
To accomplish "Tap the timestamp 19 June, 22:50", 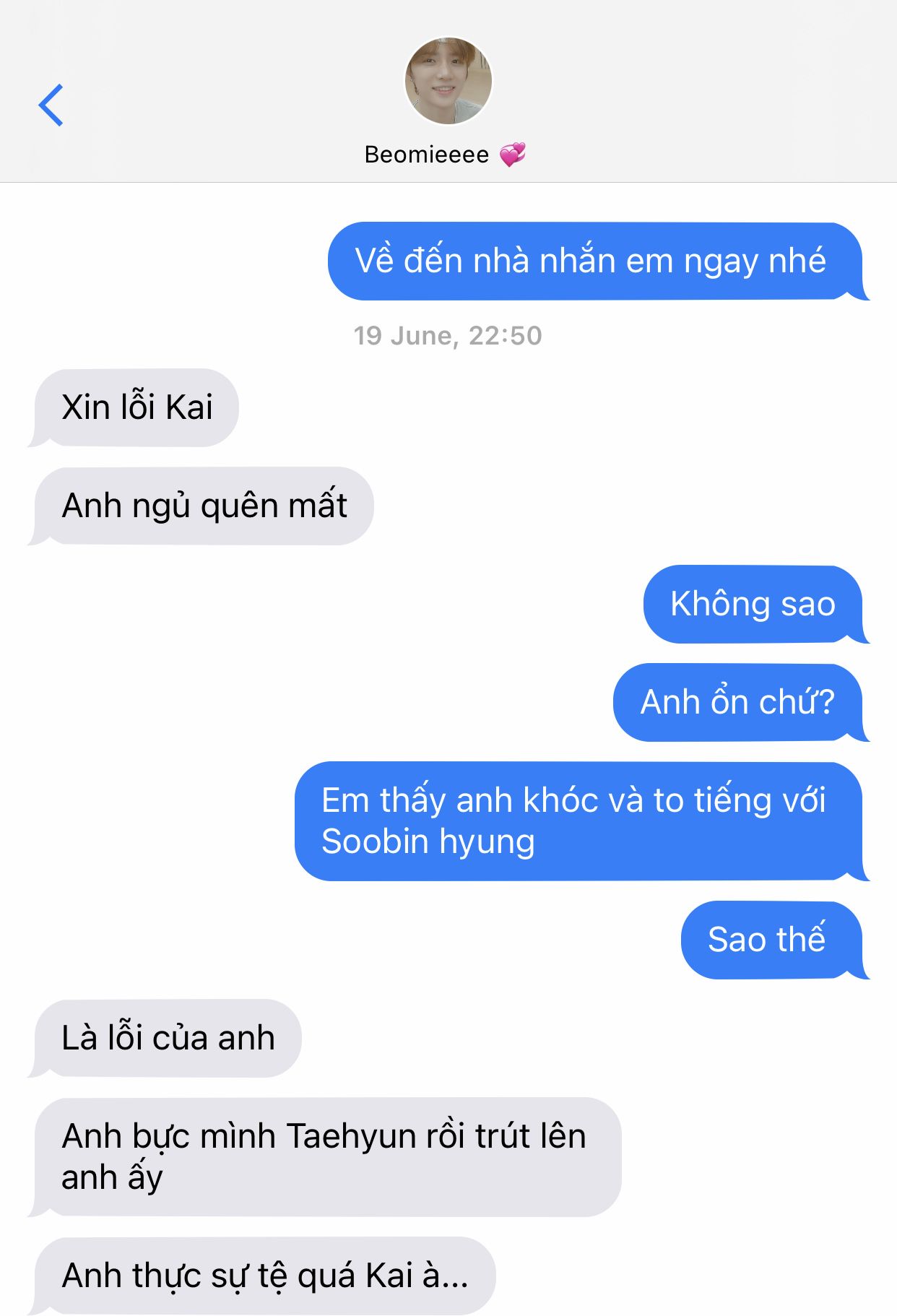I will [x=448, y=336].
